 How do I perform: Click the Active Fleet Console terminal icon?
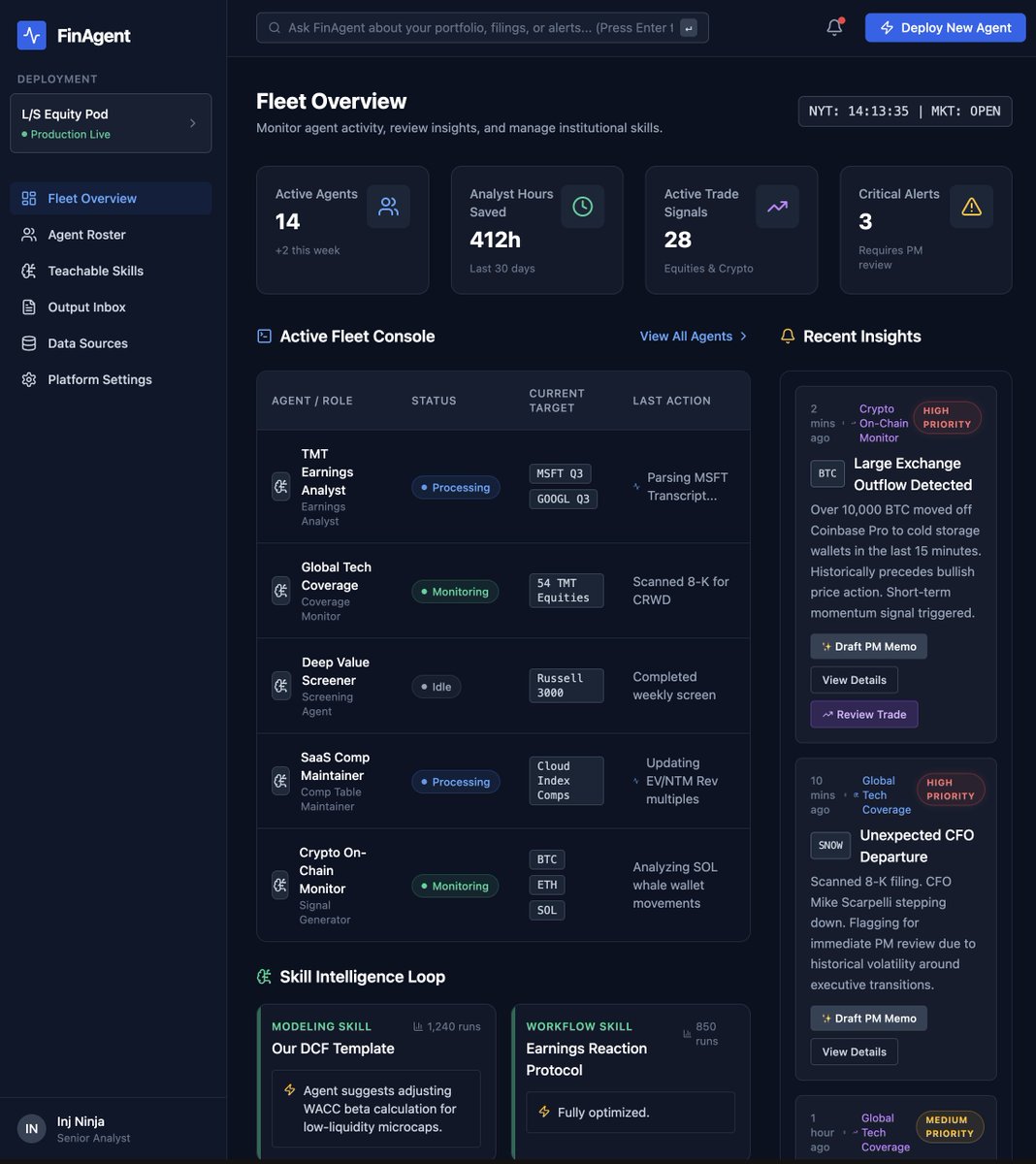[x=264, y=336]
